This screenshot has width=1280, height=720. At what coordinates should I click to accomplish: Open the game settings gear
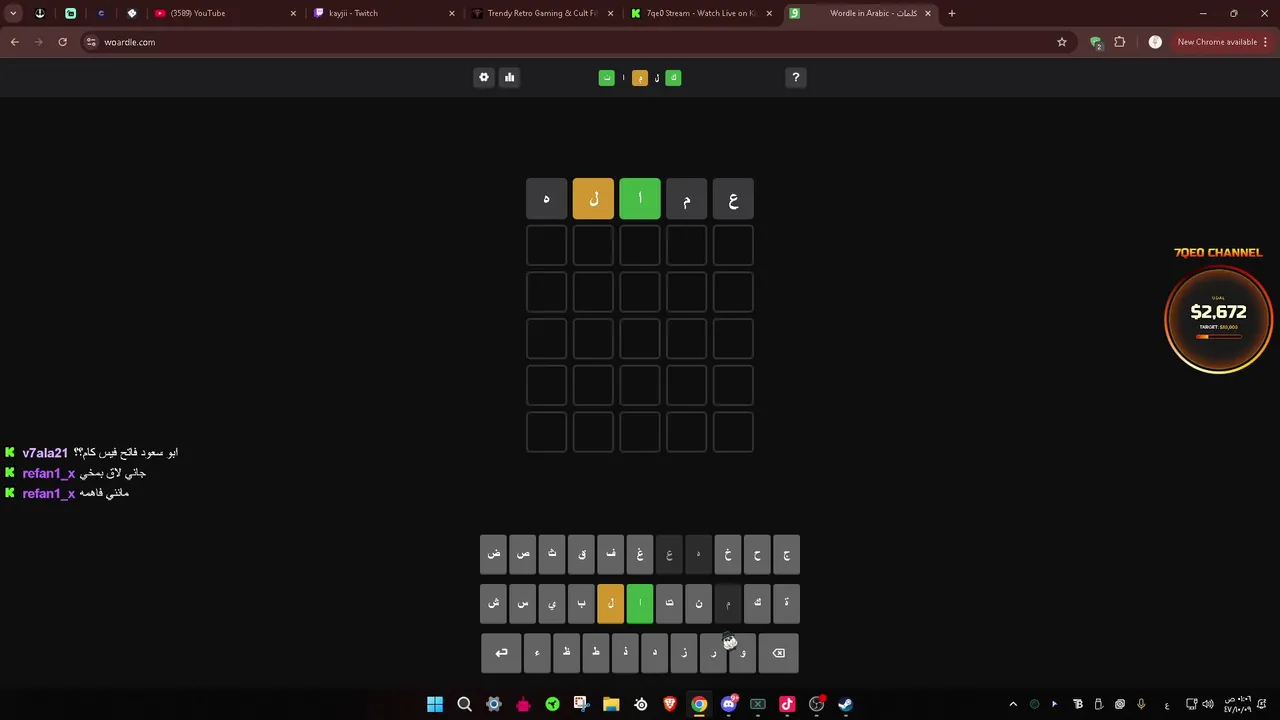[x=484, y=77]
